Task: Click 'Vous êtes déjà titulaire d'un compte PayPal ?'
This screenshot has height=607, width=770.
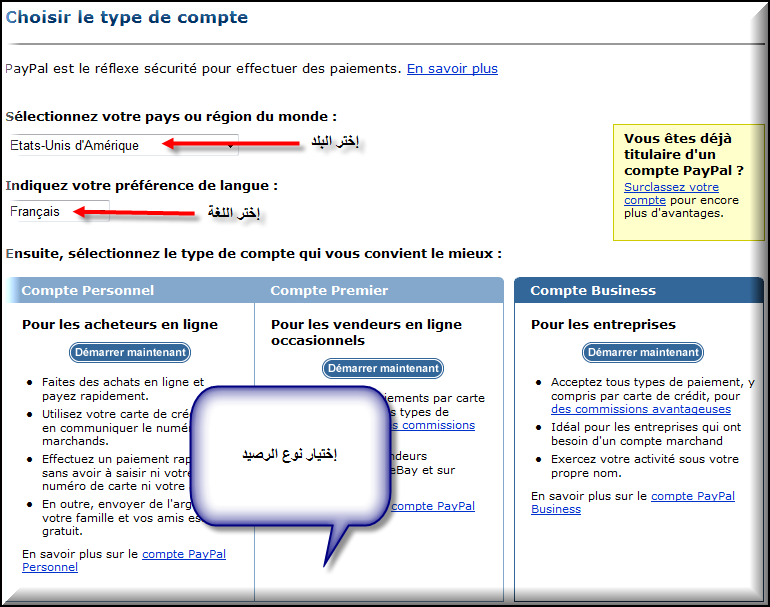Action: (x=684, y=154)
